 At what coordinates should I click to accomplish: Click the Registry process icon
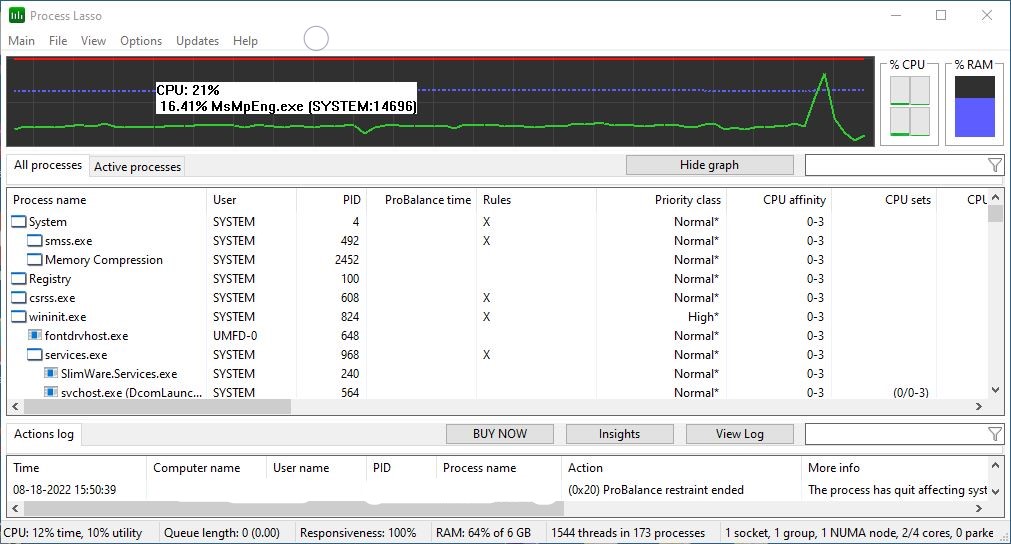(19, 278)
